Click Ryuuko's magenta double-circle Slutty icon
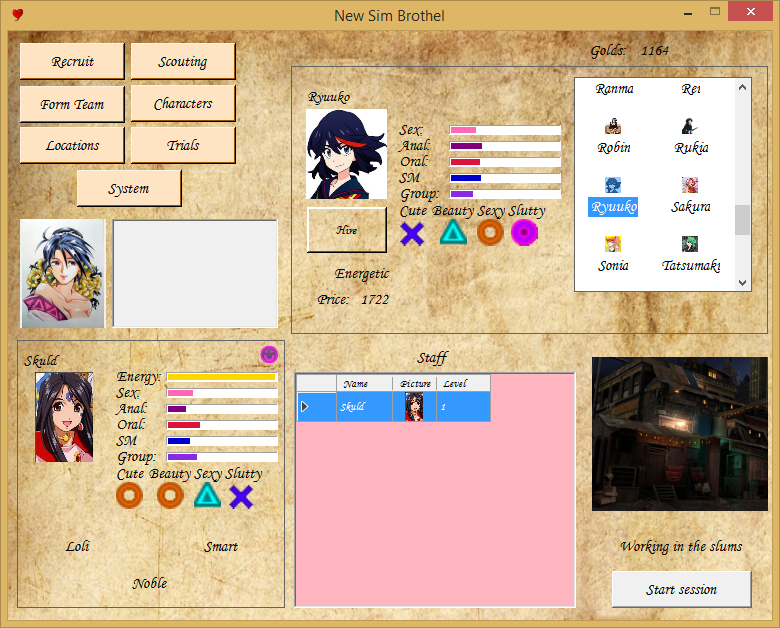780x628 pixels. (x=524, y=232)
